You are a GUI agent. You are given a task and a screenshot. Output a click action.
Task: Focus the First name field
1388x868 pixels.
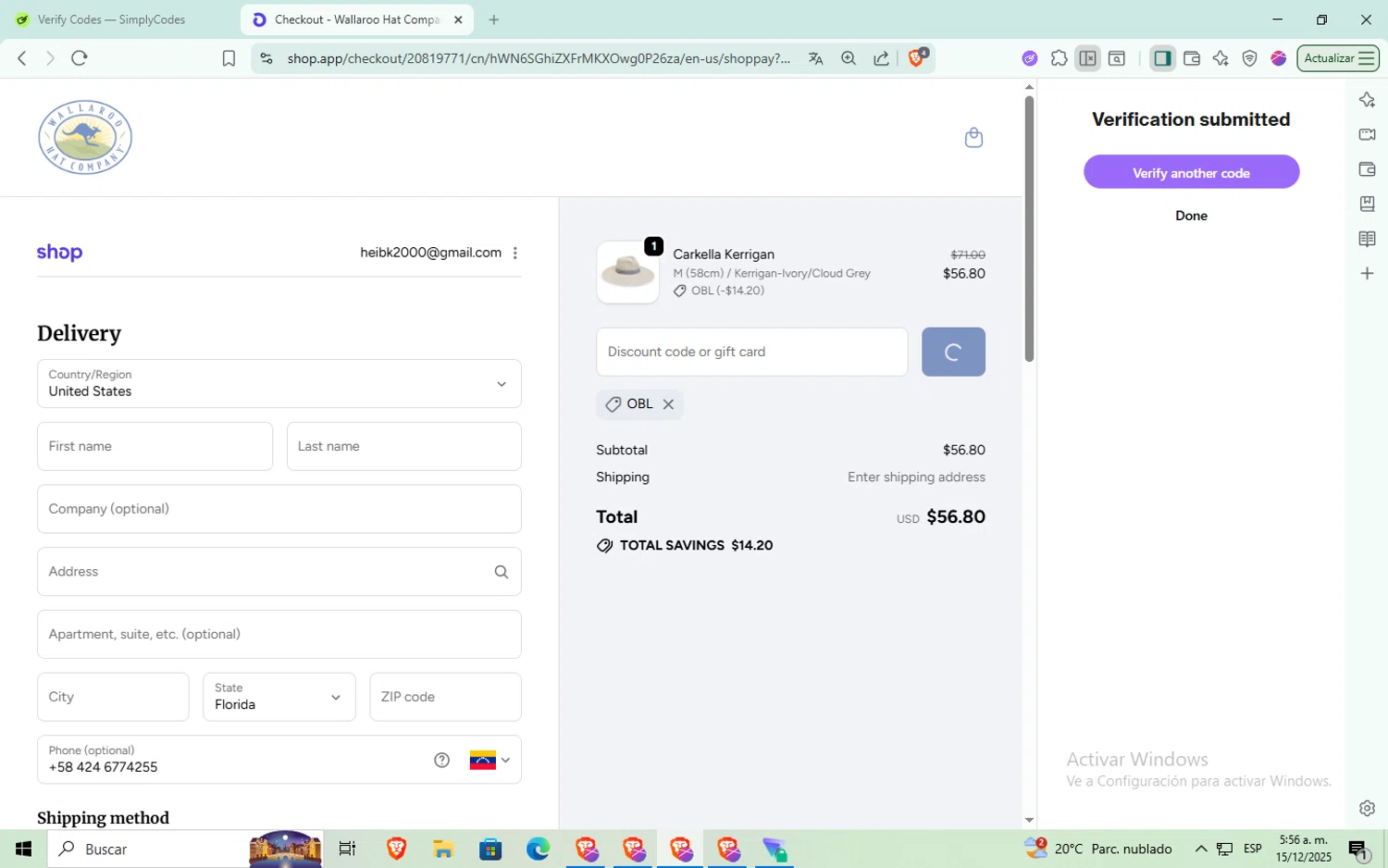point(155,446)
